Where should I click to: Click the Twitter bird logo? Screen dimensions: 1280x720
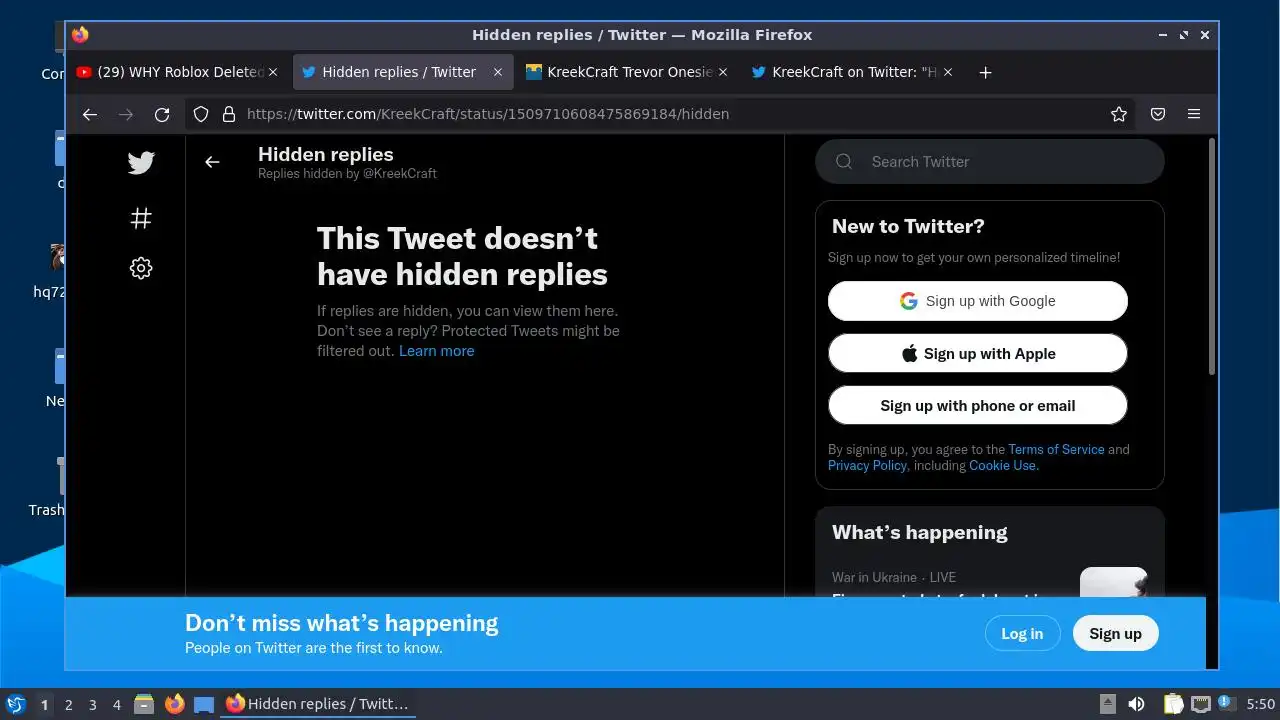[141, 163]
